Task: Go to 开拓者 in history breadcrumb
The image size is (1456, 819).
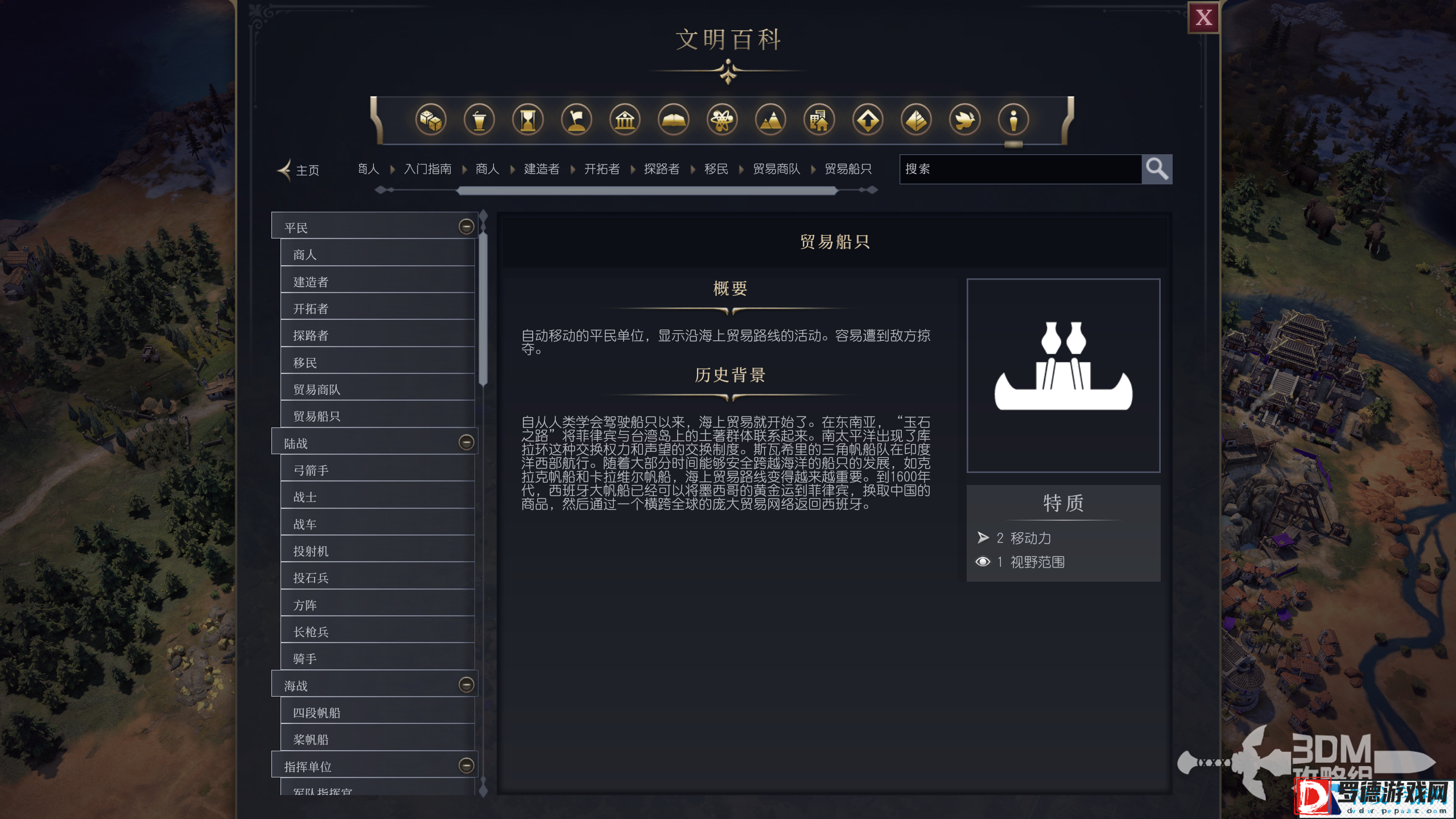Action: [x=601, y=169]
